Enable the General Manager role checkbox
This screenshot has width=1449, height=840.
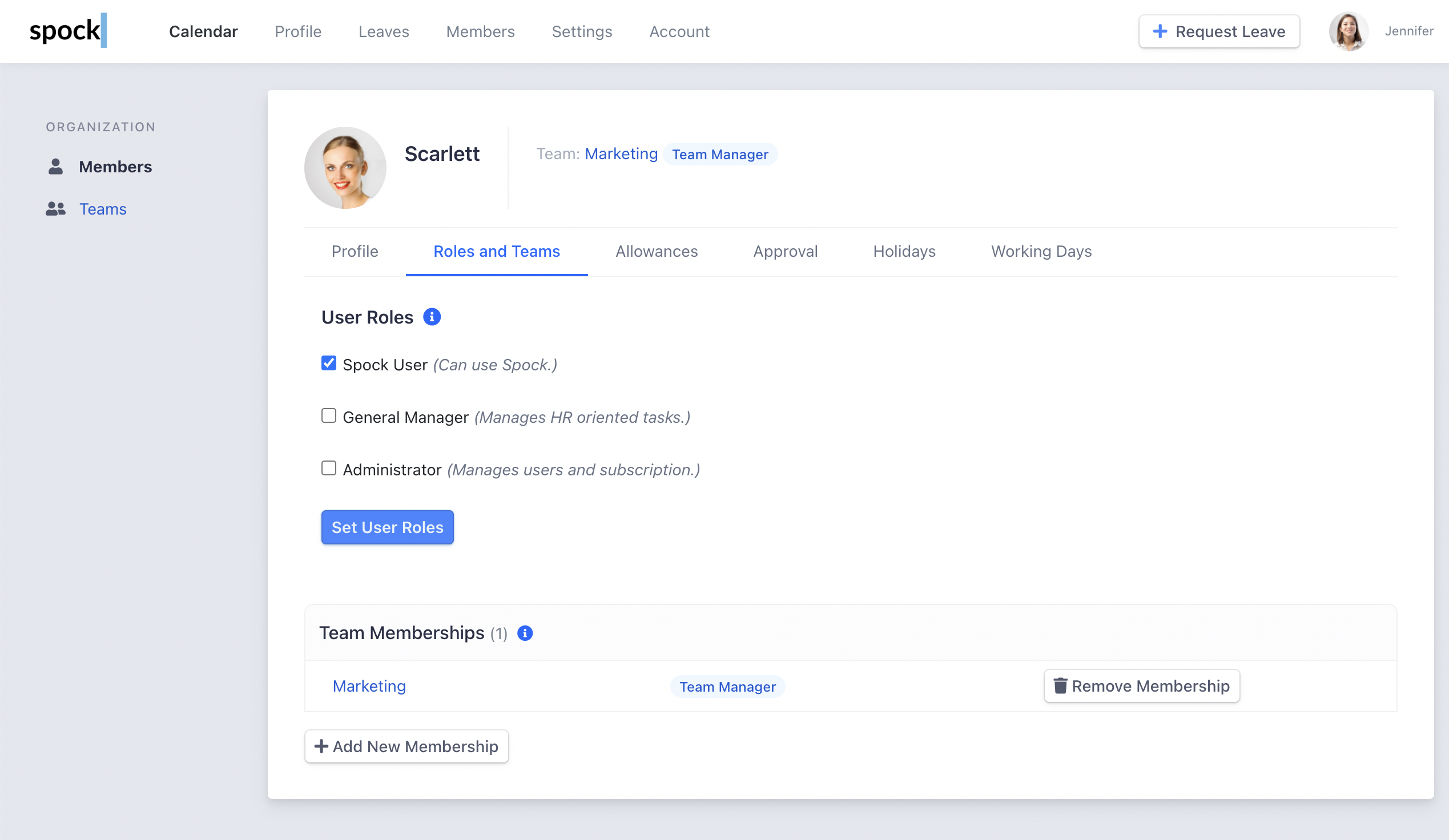tap(328, 416)
